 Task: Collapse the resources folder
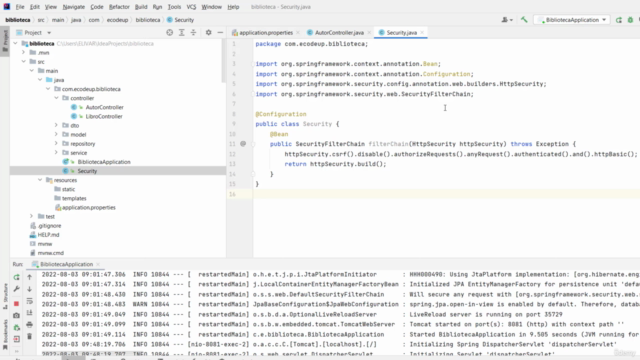pyautogui.click(x=40, y=180)
